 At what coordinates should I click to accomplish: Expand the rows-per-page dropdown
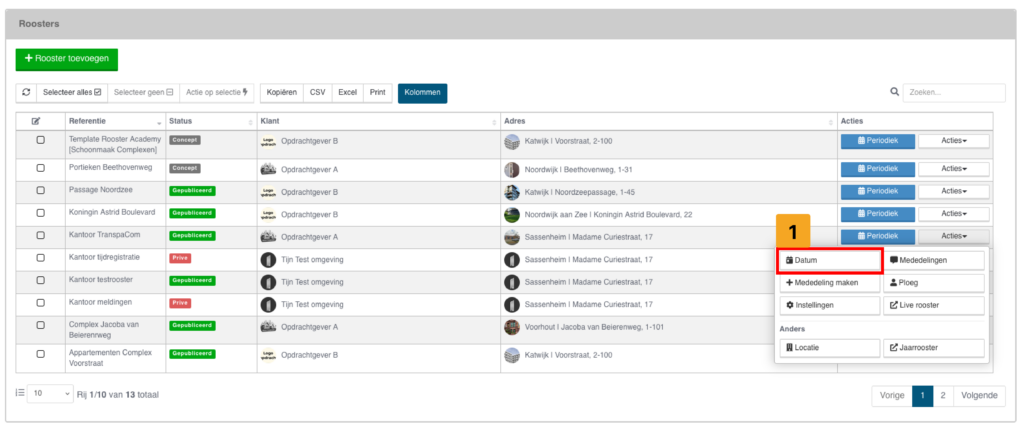[50, 395]
